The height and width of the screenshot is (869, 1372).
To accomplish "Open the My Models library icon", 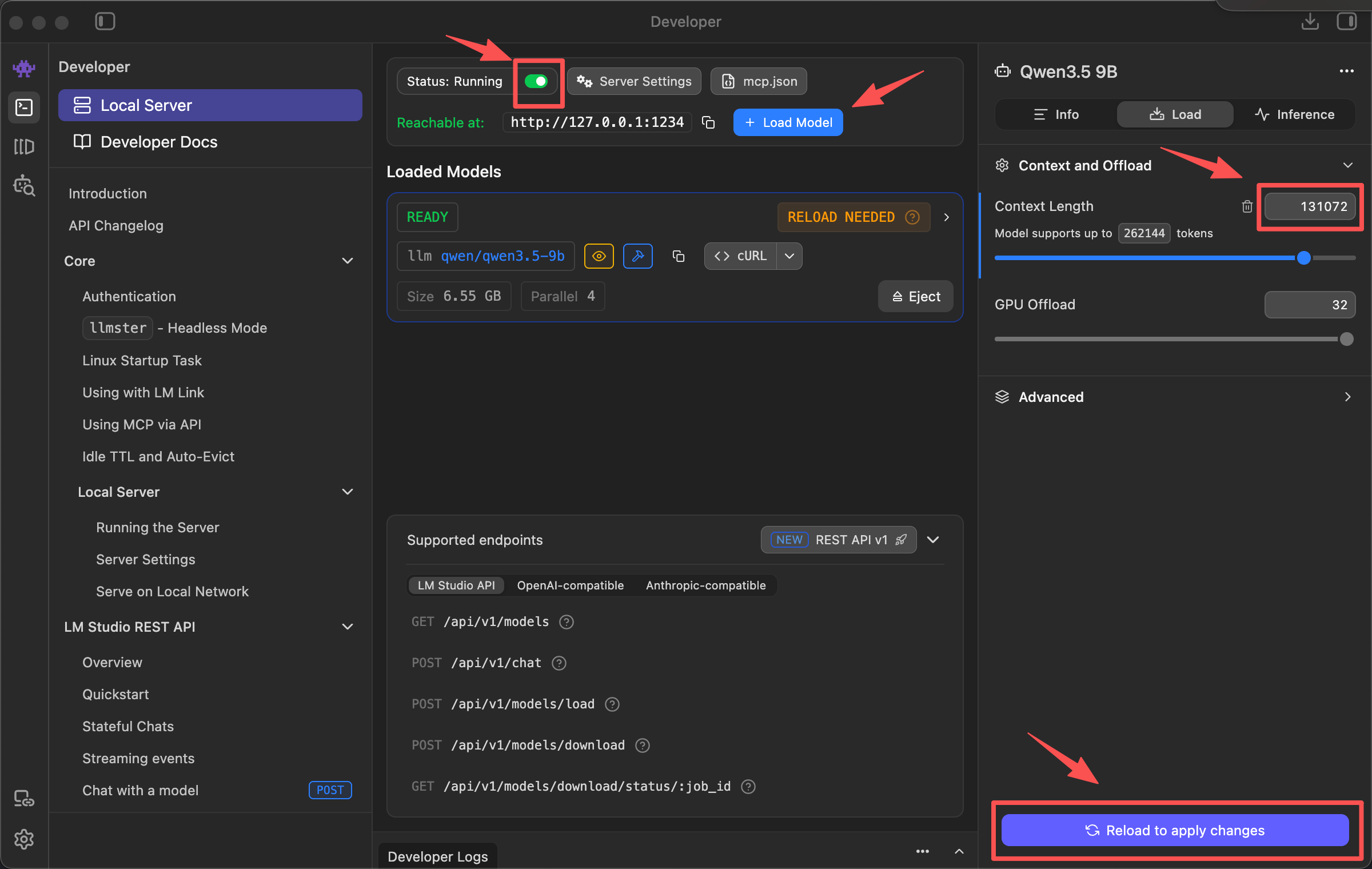I will pos(24,146).
